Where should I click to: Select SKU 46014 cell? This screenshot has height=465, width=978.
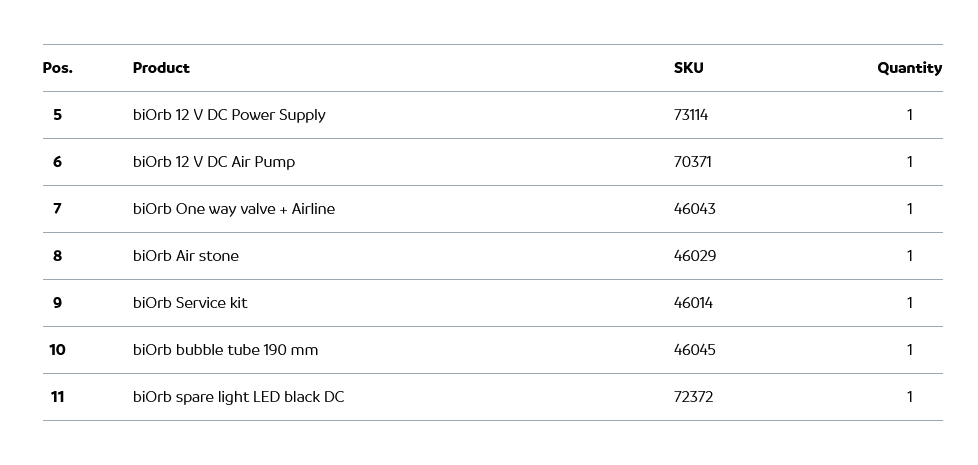(x=694, y=303)
